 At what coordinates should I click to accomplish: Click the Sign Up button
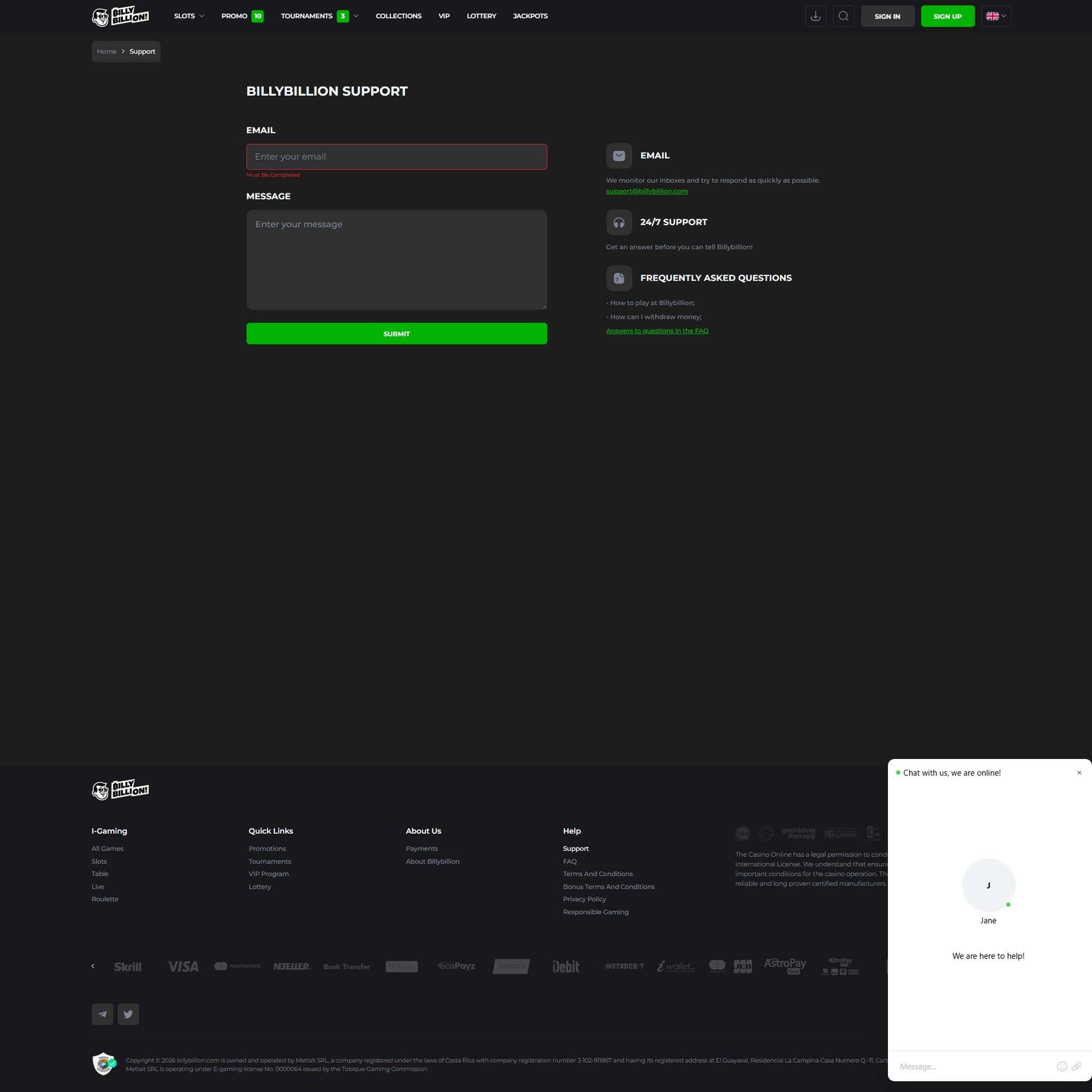tap(947, 16)
